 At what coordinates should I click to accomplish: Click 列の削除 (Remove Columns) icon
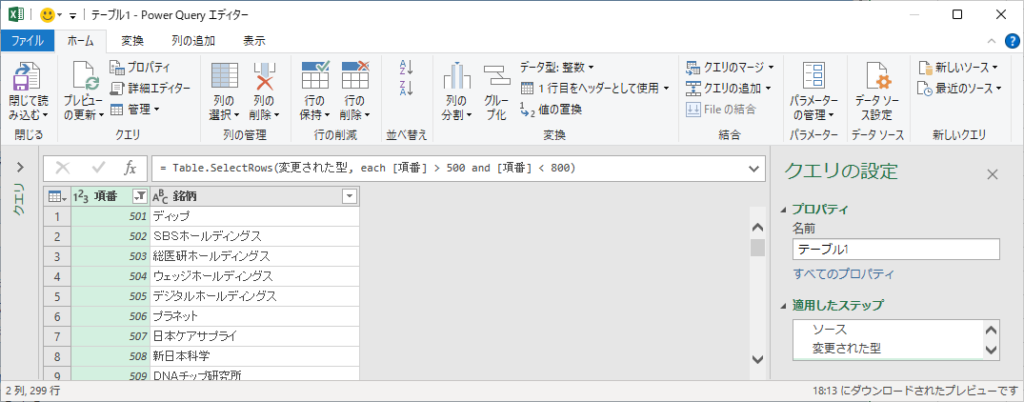[x=265, y=76]
